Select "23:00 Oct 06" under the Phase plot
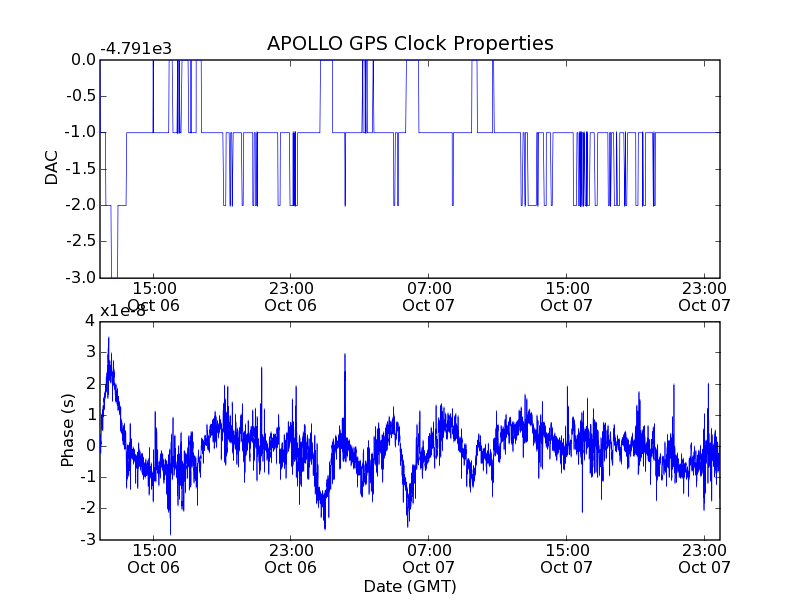Image resolution: width=800 pixels, height=600 pixels. tap(291, 559)
